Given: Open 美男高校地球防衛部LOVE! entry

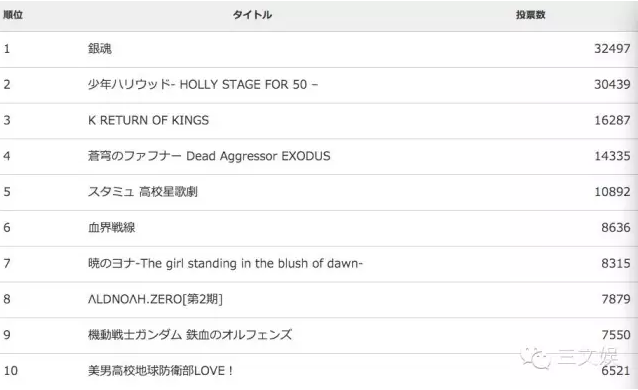Looking at the screenshot, I should (160, 370).
